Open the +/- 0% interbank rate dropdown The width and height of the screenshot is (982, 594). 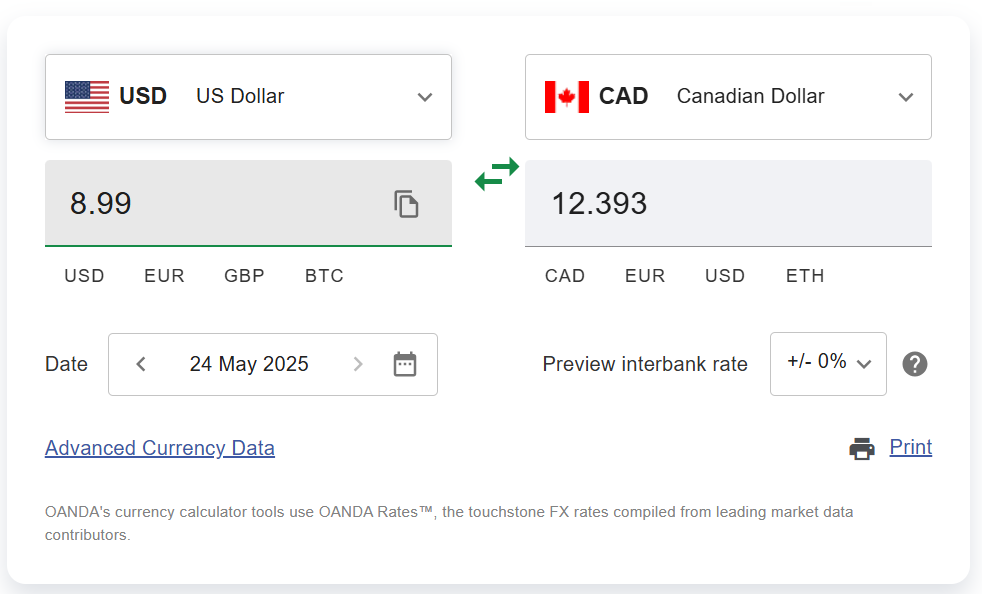[828, 363]
